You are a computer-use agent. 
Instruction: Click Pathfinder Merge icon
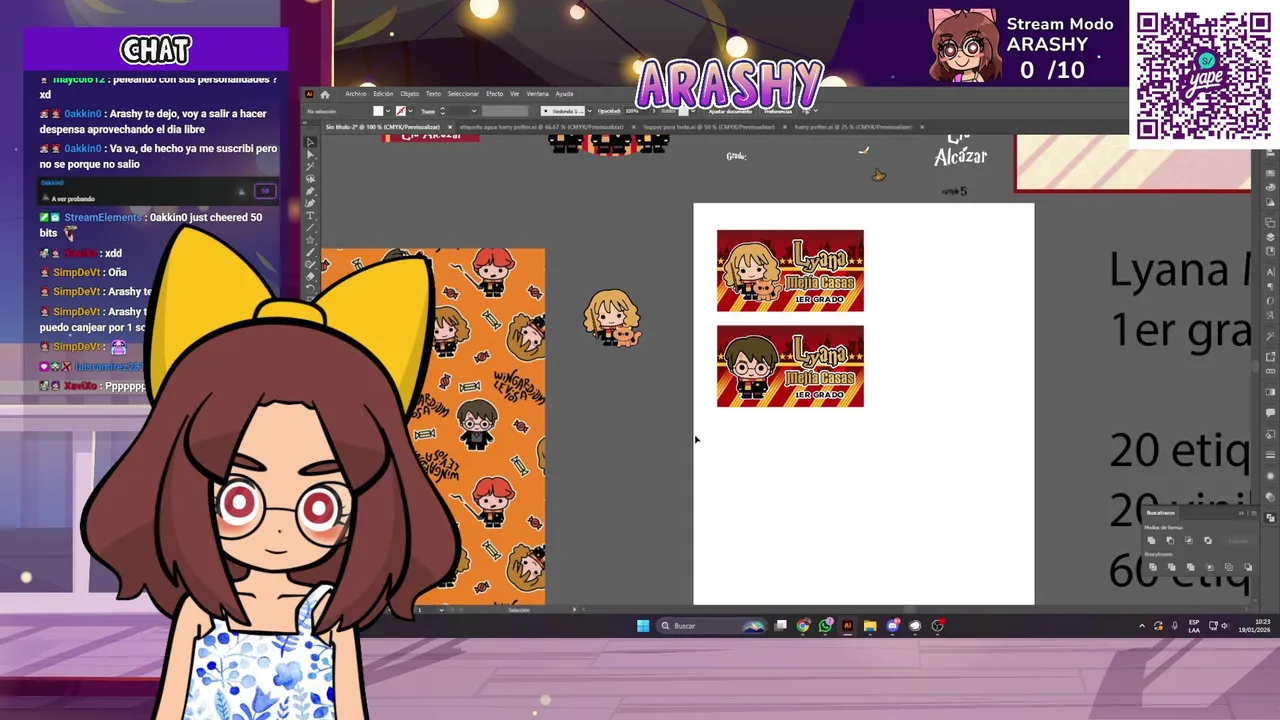pos(1191,567)
